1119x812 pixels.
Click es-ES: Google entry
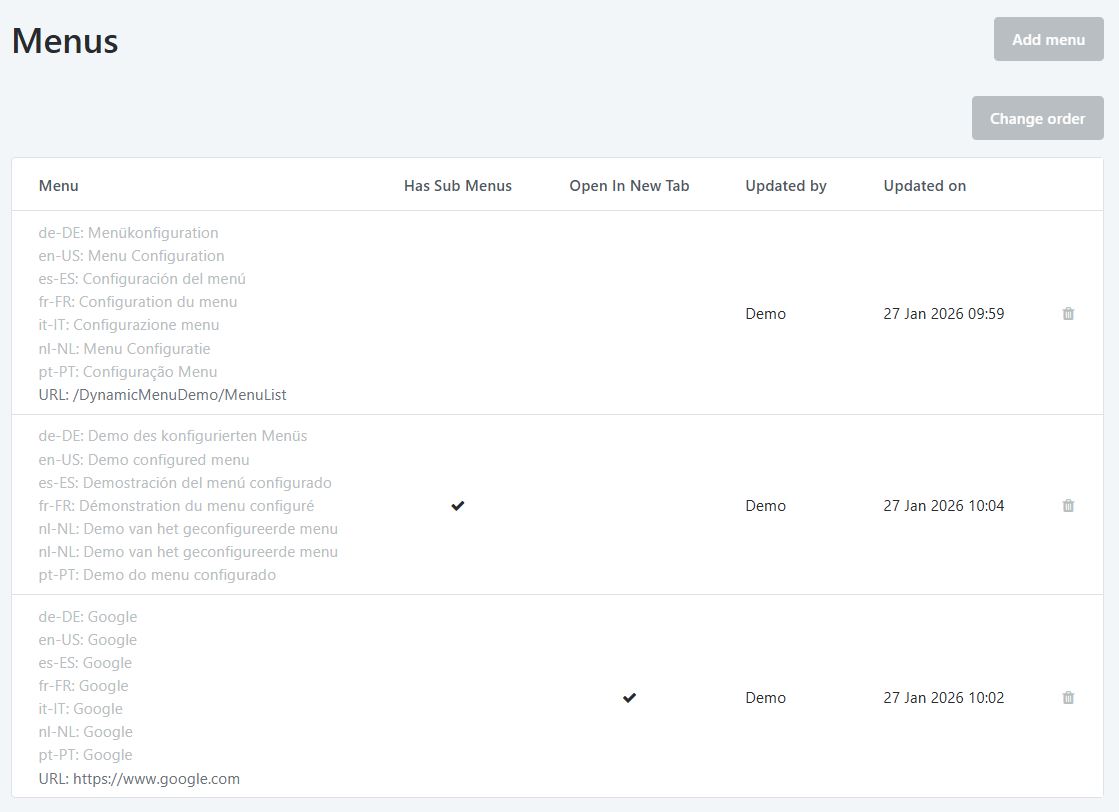(x=85, y=662)
